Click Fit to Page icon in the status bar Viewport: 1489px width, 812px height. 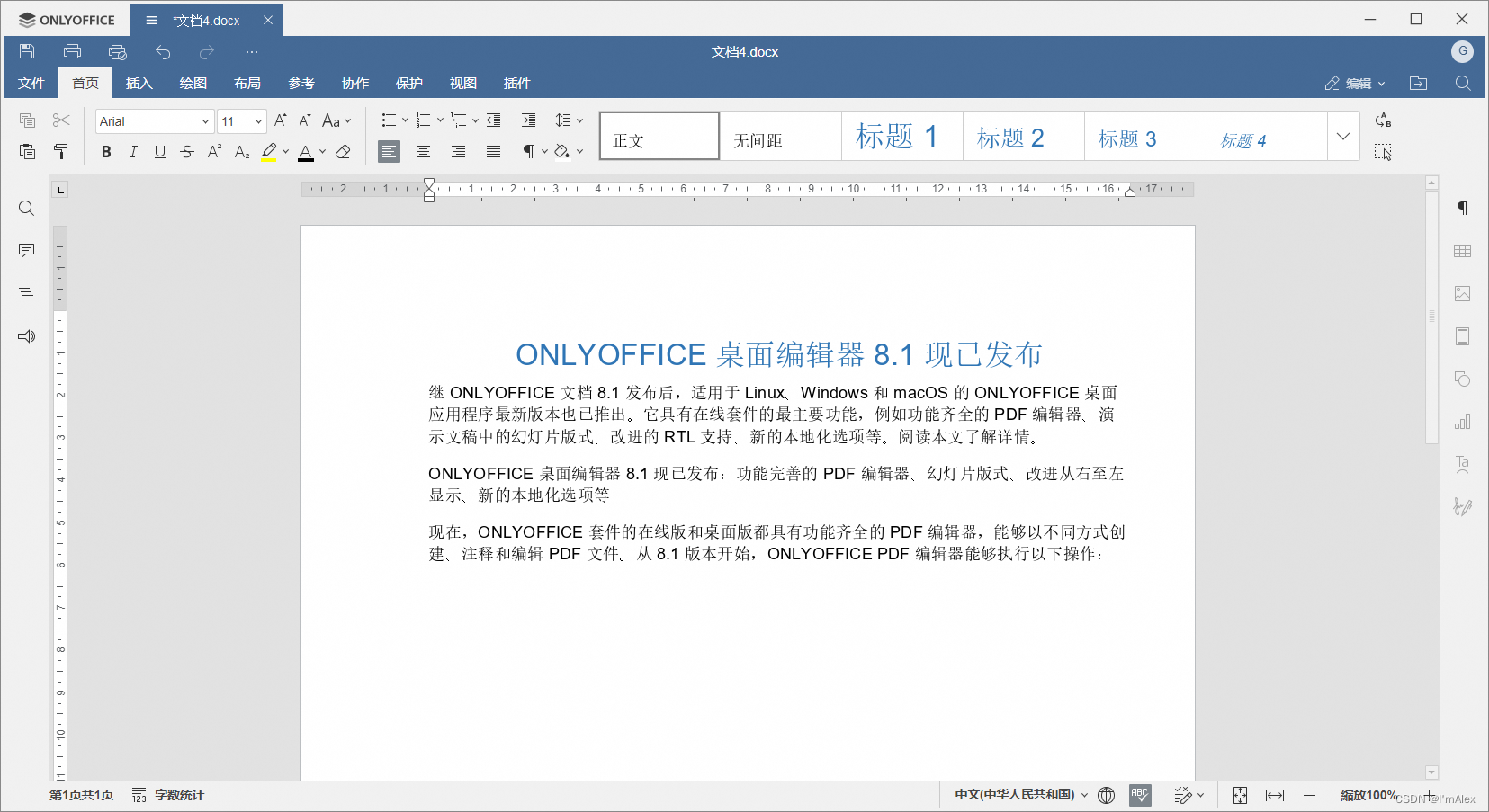(1240, 795)
